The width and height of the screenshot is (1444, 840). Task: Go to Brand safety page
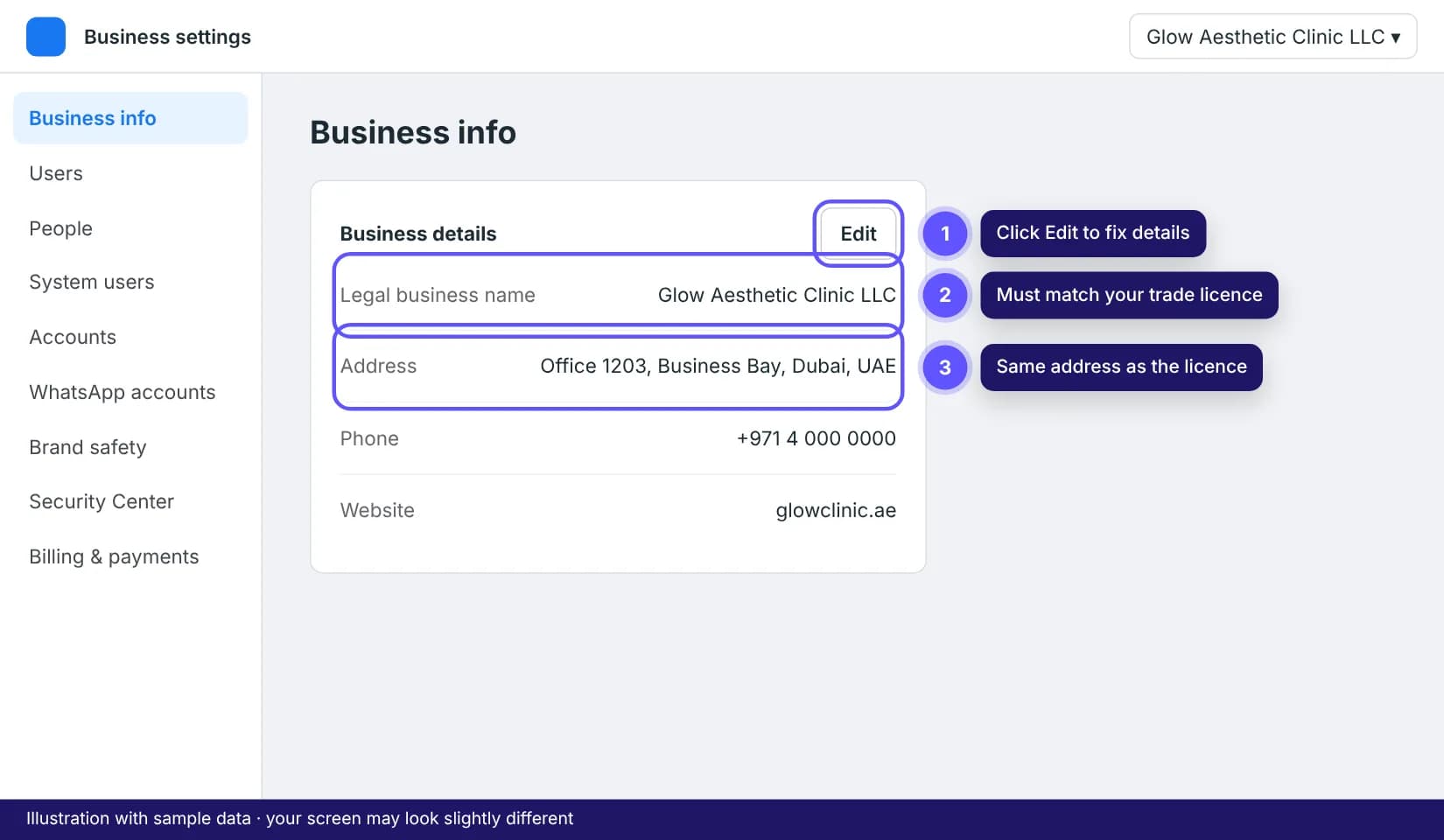pos(88,447)
